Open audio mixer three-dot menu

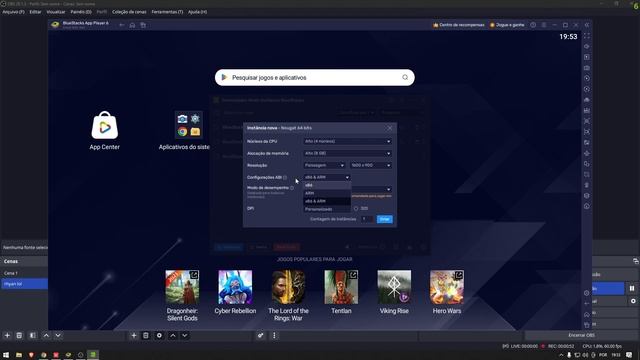274,336
